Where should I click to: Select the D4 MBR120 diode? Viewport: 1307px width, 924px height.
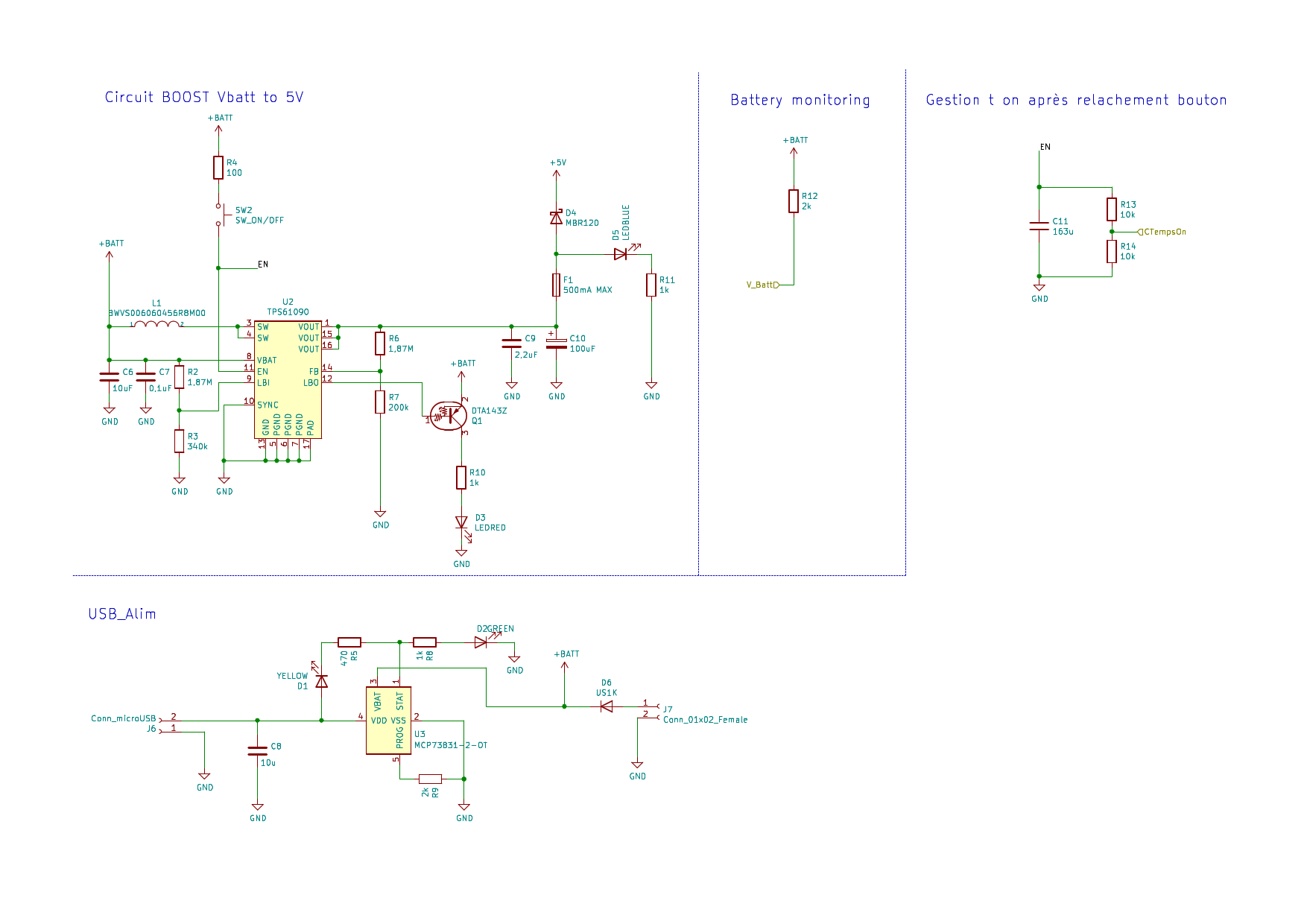556,218
